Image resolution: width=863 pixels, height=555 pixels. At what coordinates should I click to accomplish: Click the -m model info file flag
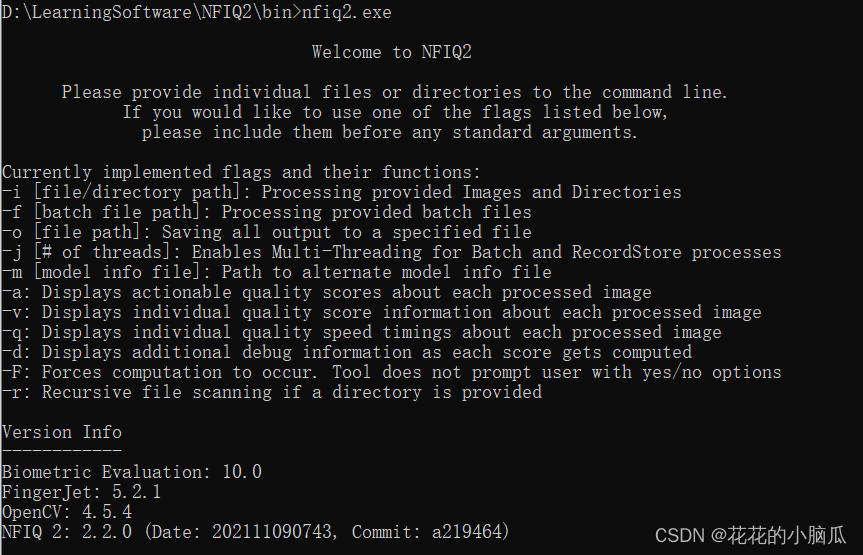pos(277,272)
